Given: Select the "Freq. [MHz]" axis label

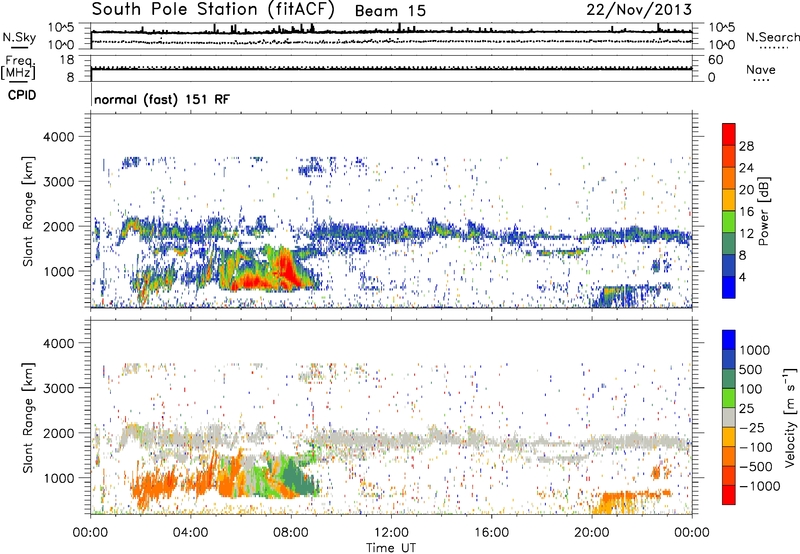Looking at the screenshot, I should [19, 67].
